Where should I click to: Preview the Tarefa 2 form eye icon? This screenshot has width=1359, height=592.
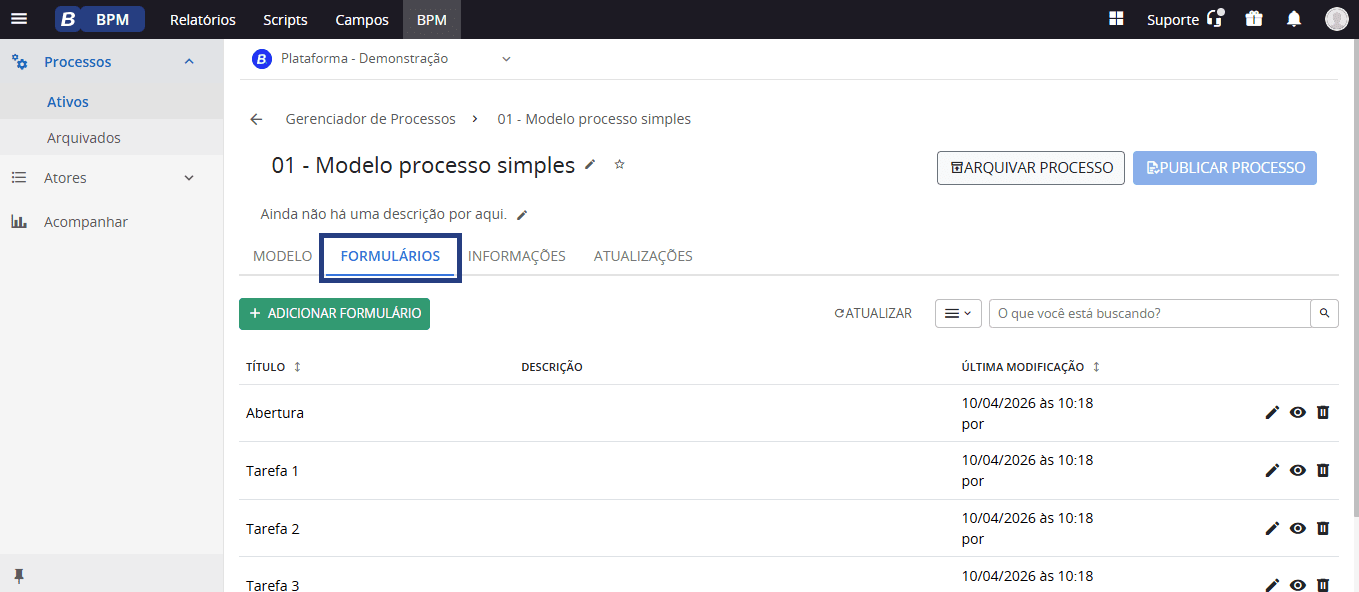[1298, 528]
